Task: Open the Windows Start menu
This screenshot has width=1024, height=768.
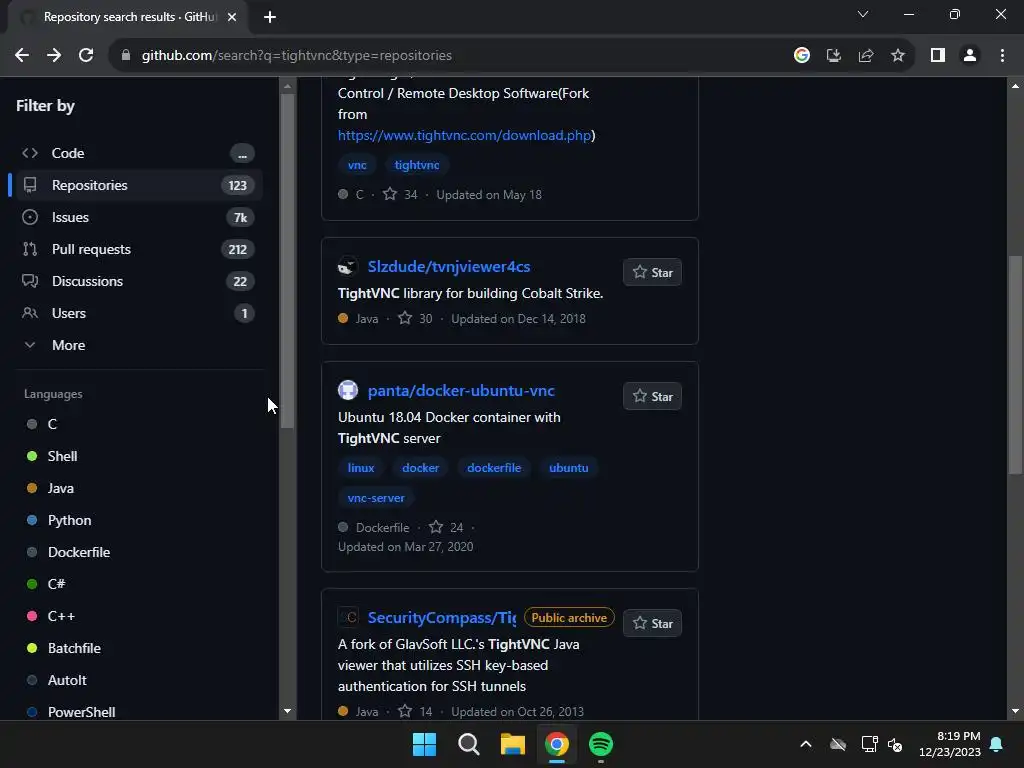Action: click(424, 744)
